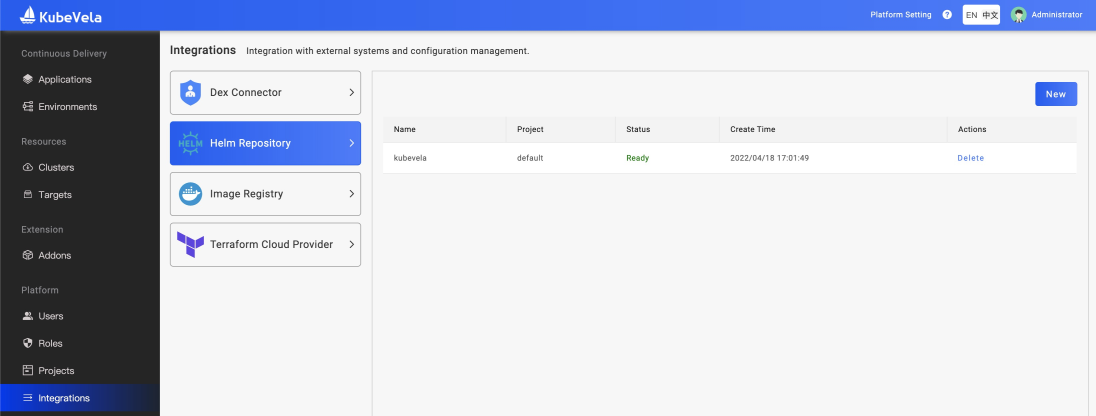Expand Image Registry chevron arrow
Image resolution: width=1096 pixels, height=416 pixels.
tap(351, 194)
